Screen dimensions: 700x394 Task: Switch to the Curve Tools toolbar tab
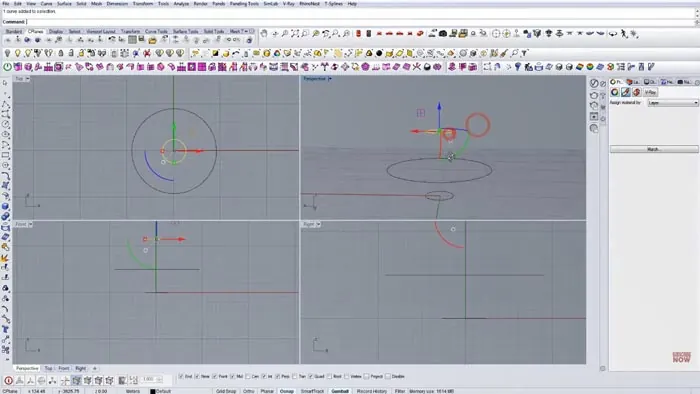coord(156,32)
